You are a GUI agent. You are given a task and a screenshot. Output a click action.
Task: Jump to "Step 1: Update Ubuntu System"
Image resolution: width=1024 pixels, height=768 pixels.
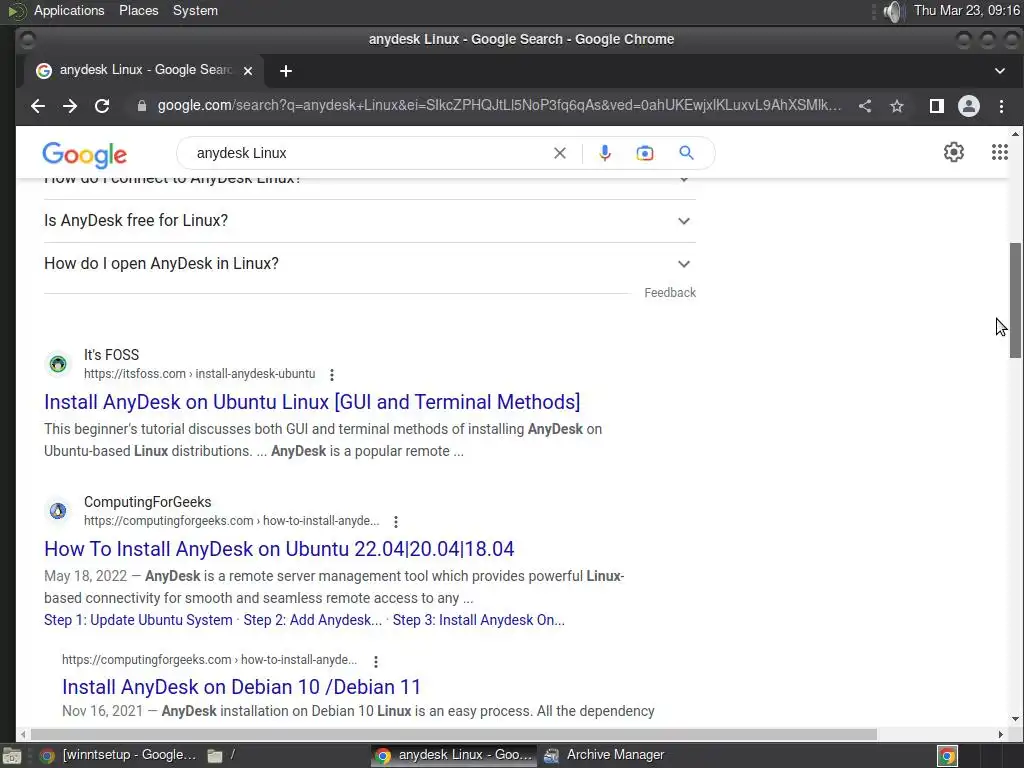point(138,620)
